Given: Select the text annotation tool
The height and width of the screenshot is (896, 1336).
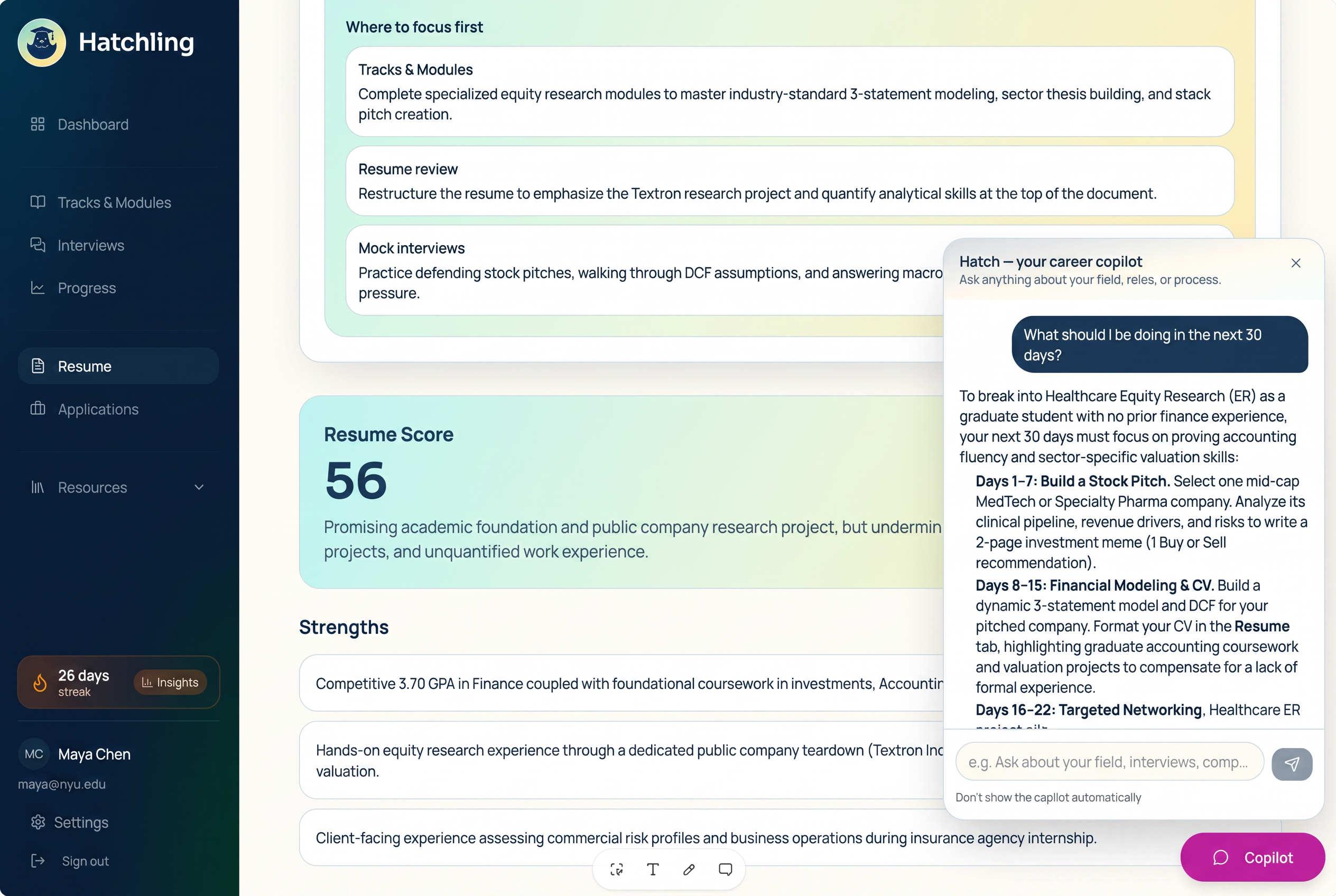Looking at the screenshot, I should (x=653, y=870).
